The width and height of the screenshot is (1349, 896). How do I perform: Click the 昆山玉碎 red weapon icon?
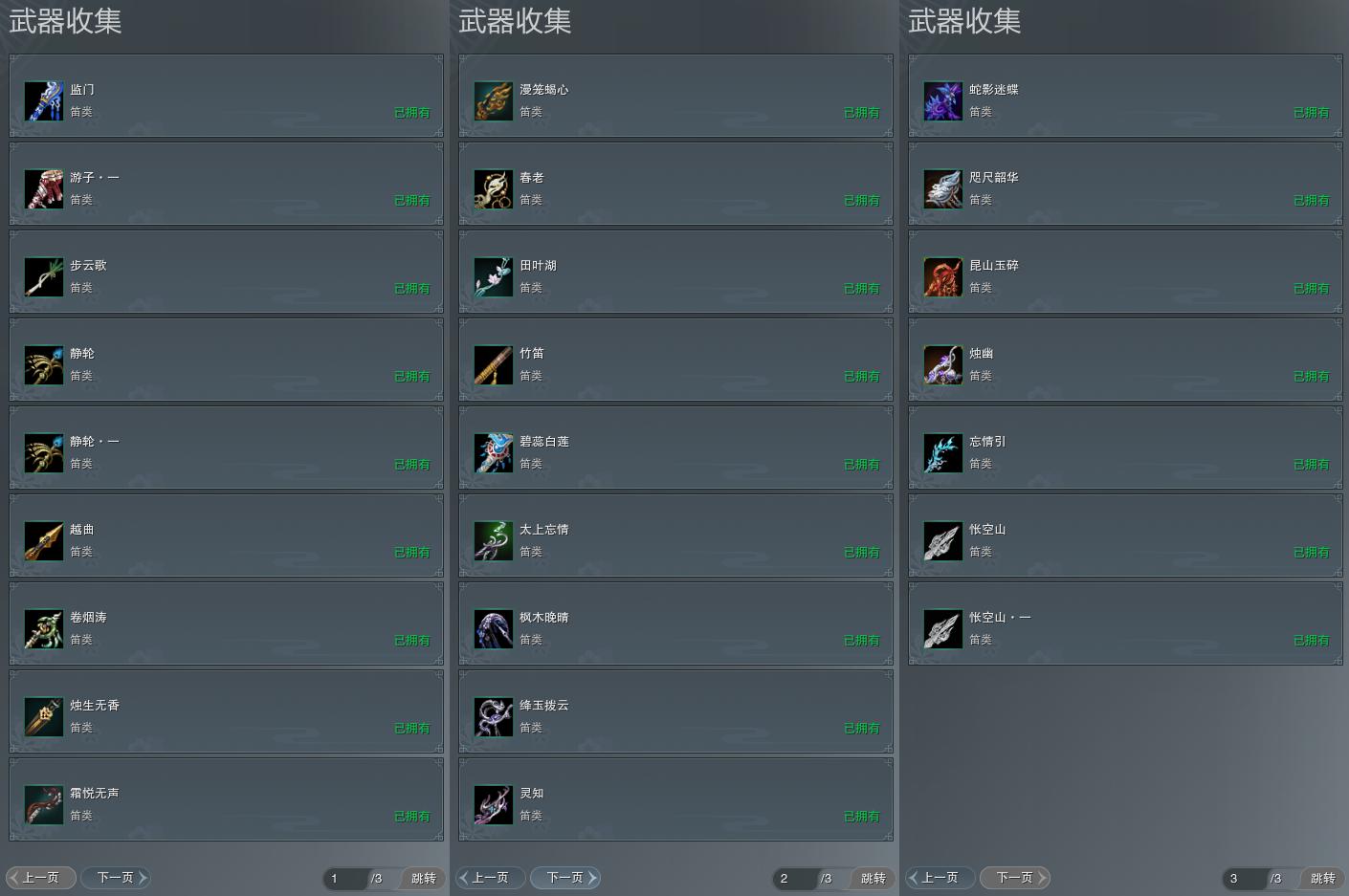[x=943, y=277]
